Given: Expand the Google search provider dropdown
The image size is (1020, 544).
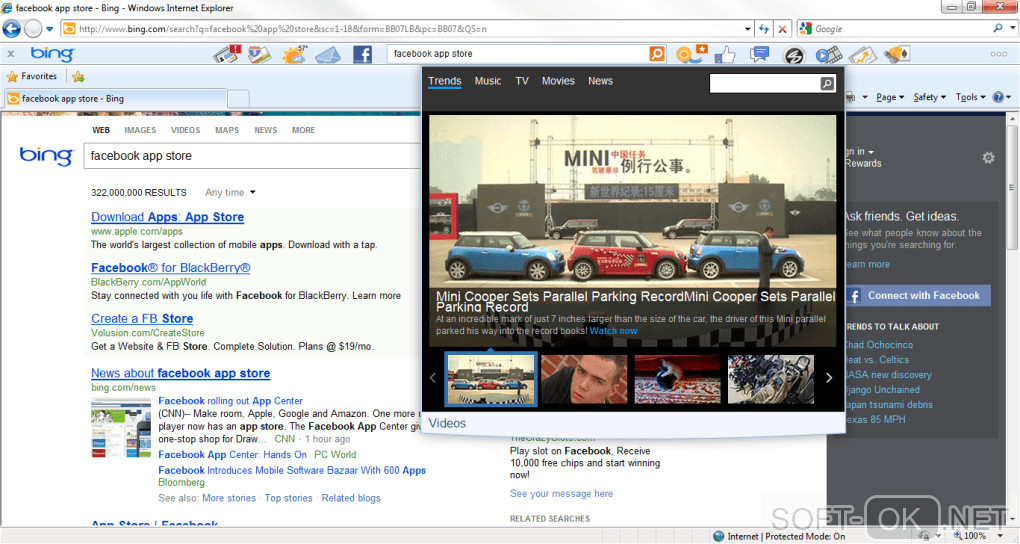Looking at the screenshot, I should point(1013,29).
